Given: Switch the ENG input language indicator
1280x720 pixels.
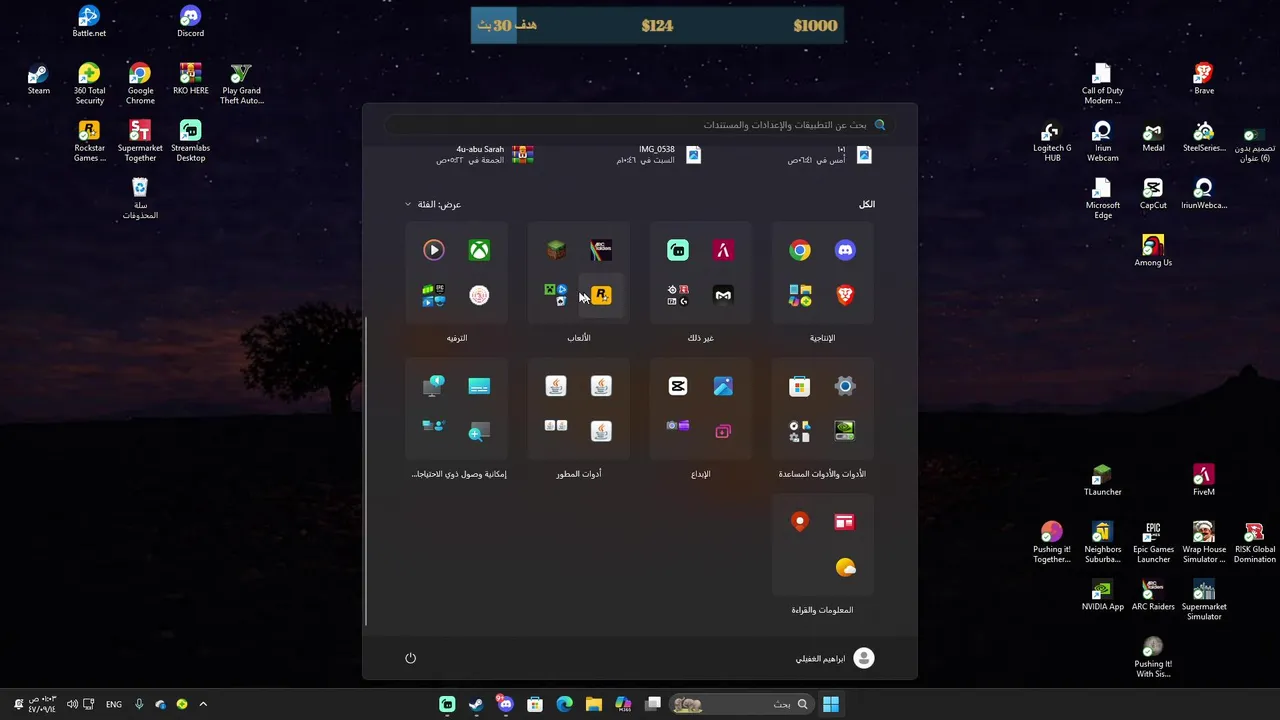Looking at the screenshot, I should (x=114, y=704).
